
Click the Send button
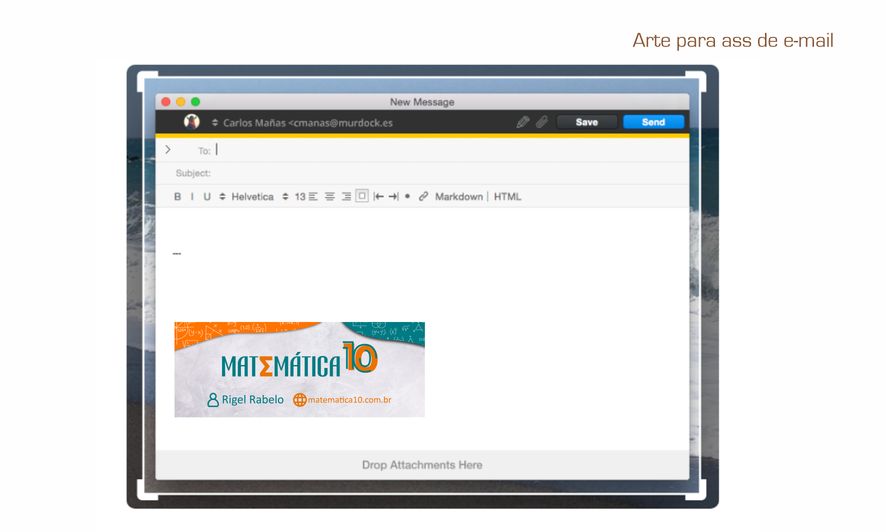(653, 122)
